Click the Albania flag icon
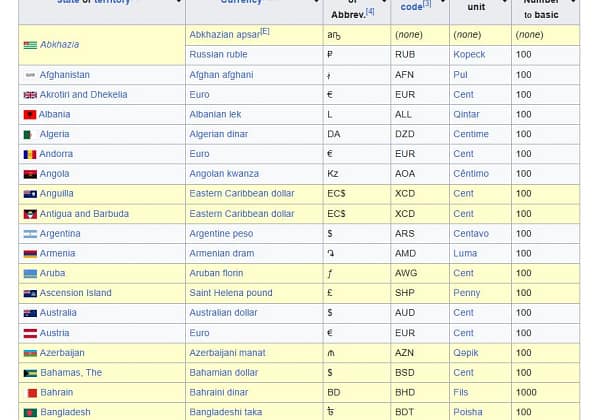 coord(30,115)
